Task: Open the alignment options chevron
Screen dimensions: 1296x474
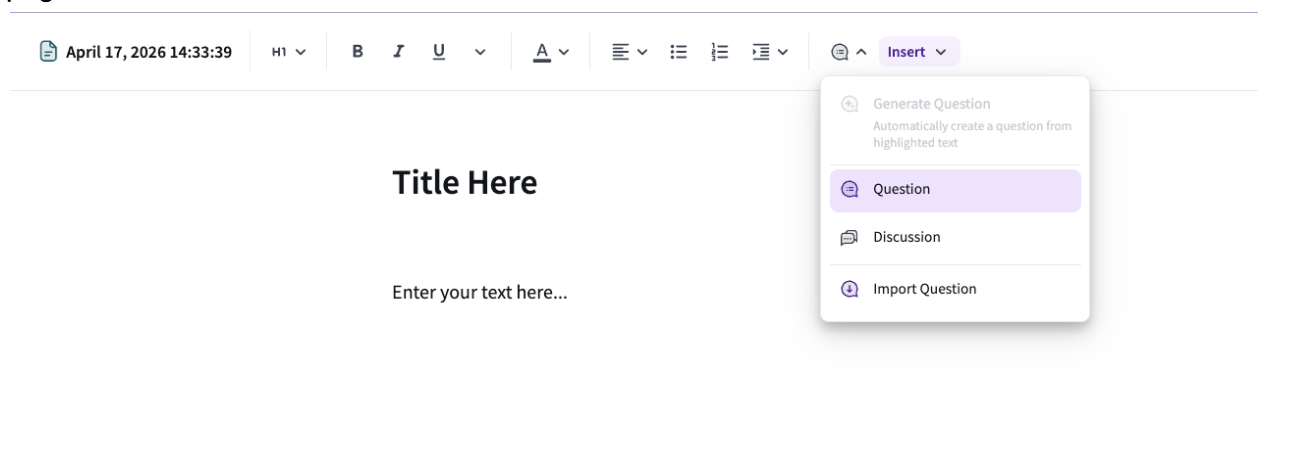Action: [x=642, y=52]
